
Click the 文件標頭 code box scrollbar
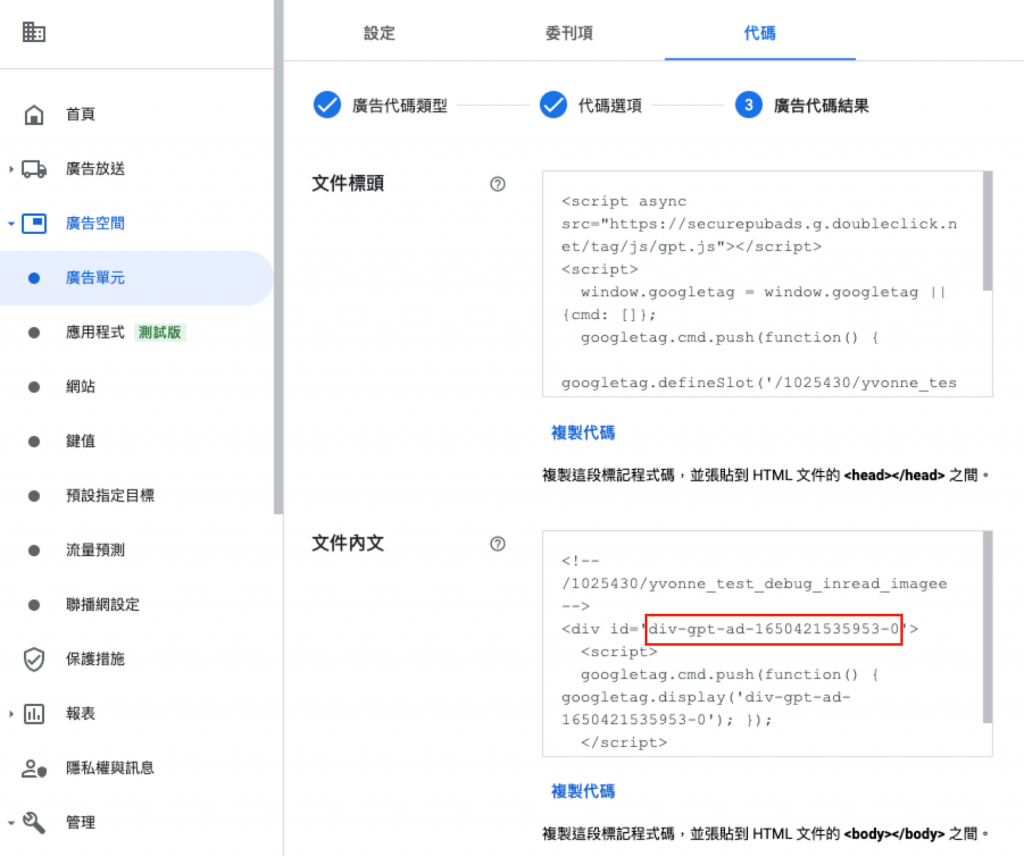[987, 231]
